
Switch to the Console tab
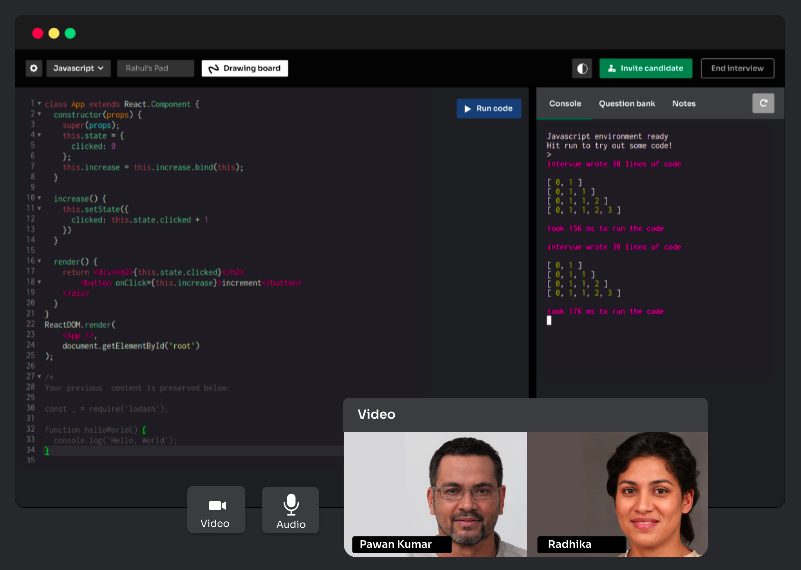pyautogui.click(x=565, y=104)
